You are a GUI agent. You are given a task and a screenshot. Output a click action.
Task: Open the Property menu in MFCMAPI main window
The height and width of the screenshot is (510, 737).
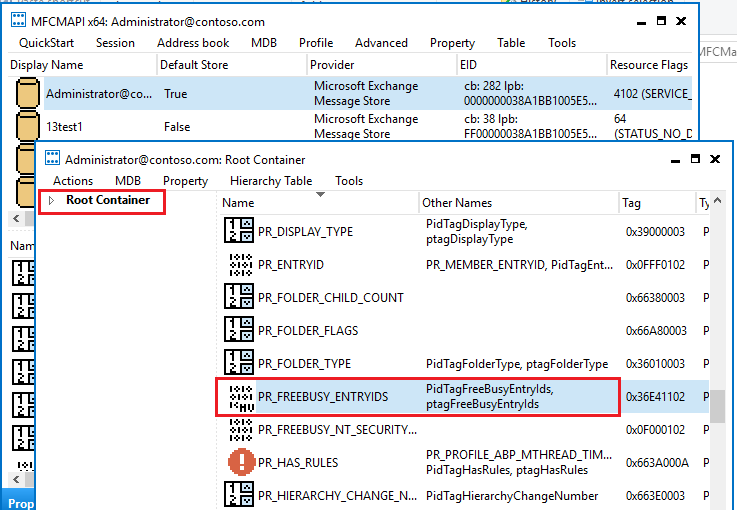pyautogui.click(x=452, y=43)
